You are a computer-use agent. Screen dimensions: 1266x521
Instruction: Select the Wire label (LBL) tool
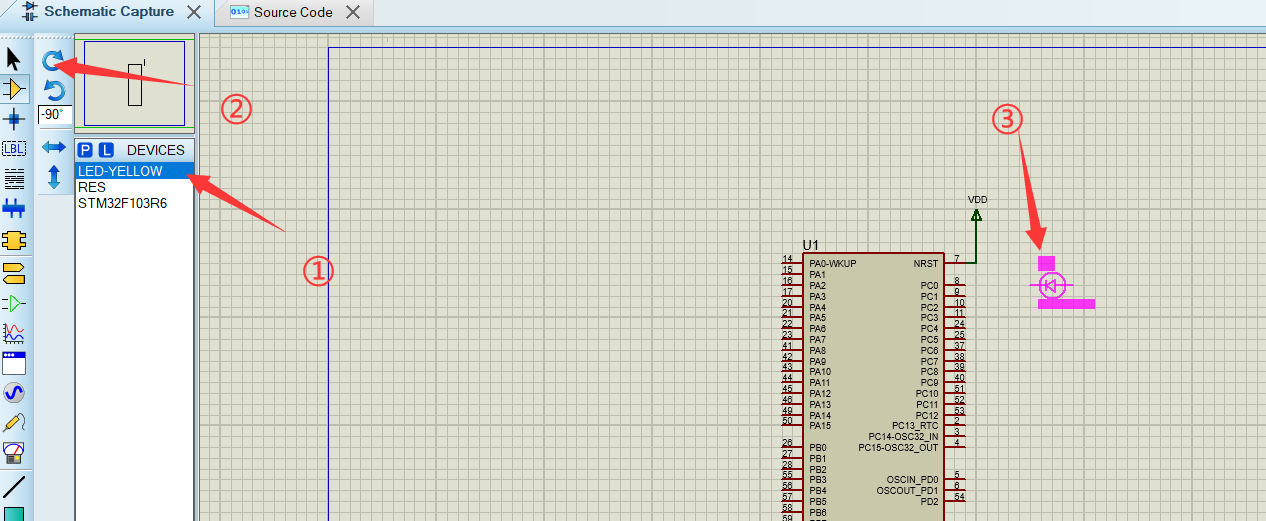[x=14, y=149]
